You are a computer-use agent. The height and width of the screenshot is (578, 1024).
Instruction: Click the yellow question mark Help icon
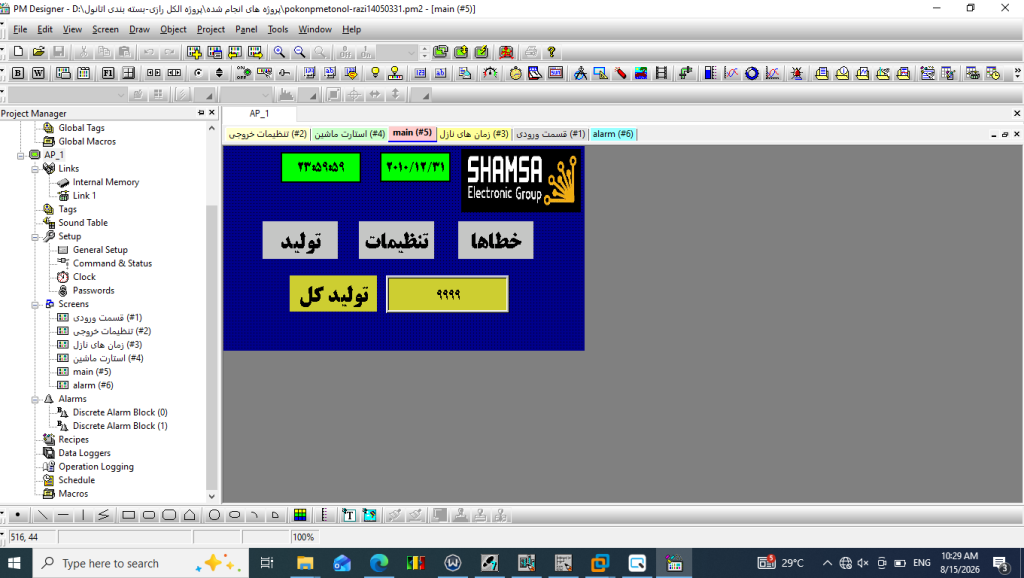coord(551,52)
